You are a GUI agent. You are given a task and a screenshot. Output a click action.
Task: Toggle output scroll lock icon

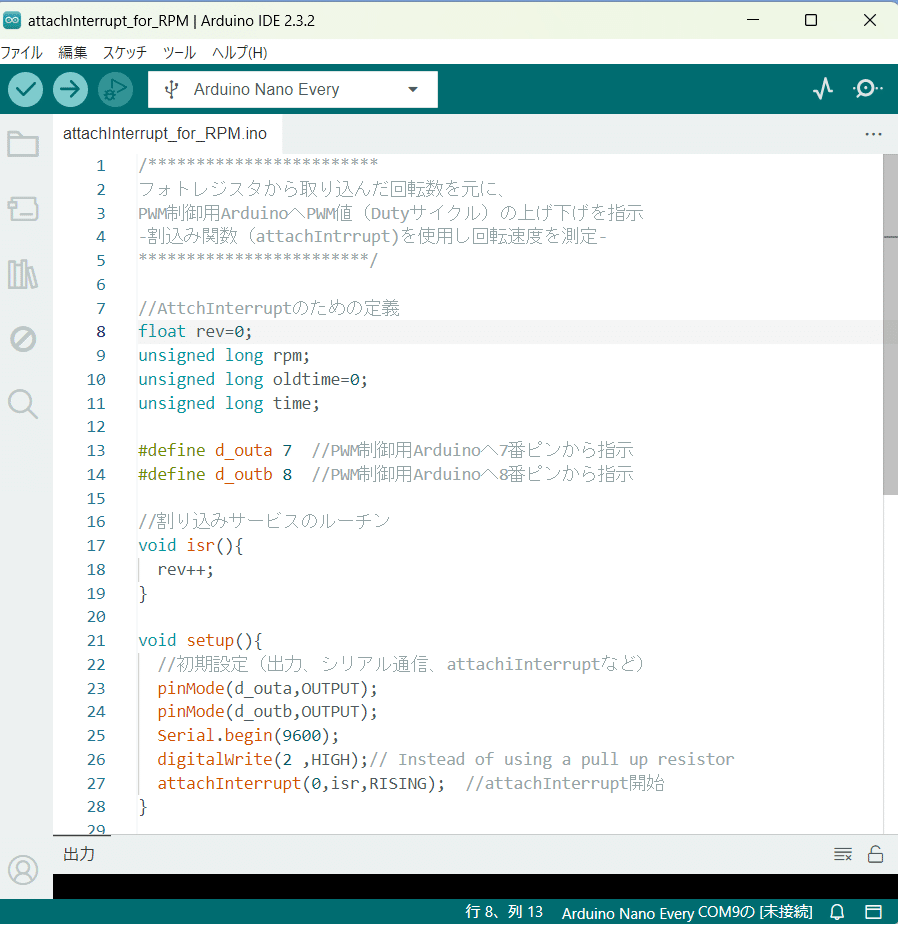click(875, 854)
